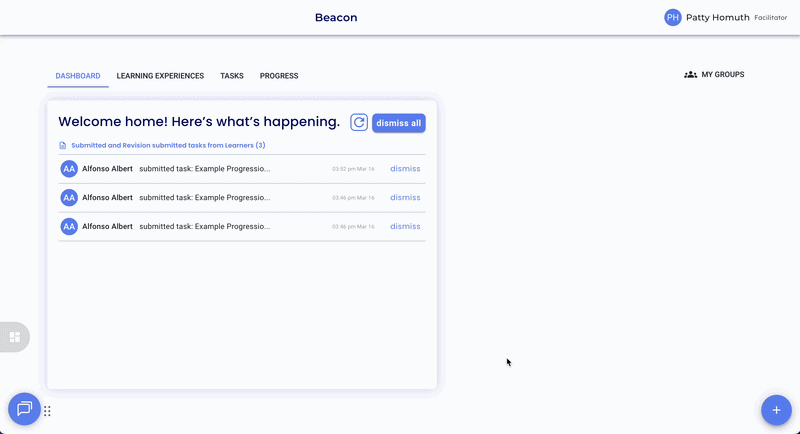The image size is (800, 434).
Task: Open the Tasks tab
Action: 232,76
